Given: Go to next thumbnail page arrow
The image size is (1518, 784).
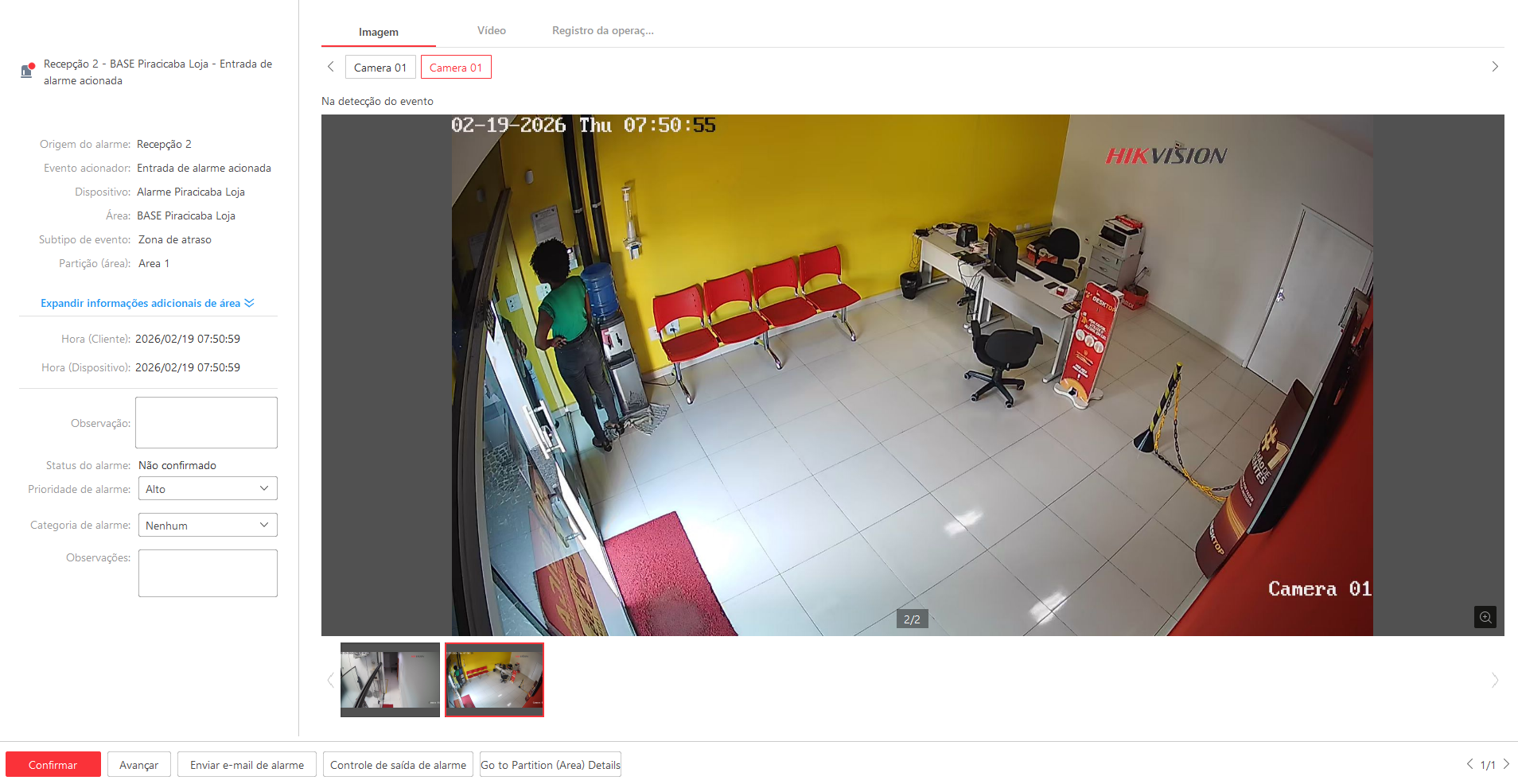Looking at the screenshot, I should [x=1494, y=680].
